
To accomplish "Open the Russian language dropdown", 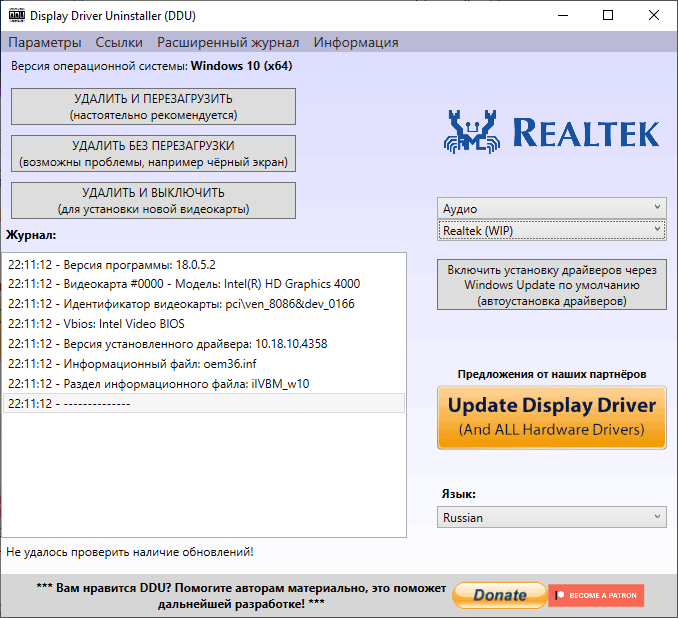I will click(x=552, y=517).
